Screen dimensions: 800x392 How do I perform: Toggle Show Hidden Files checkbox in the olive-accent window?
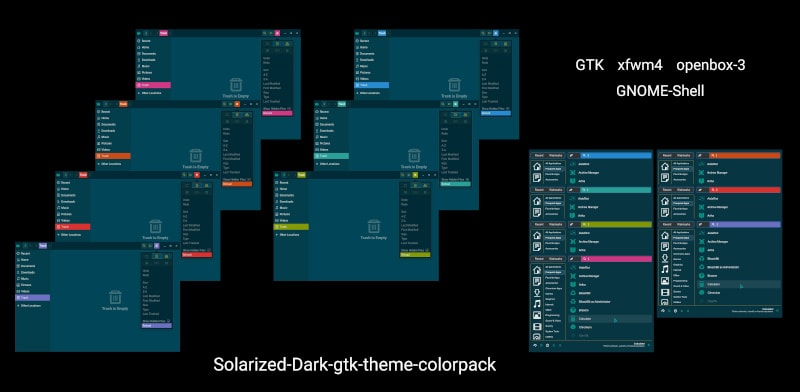point(427,250)
